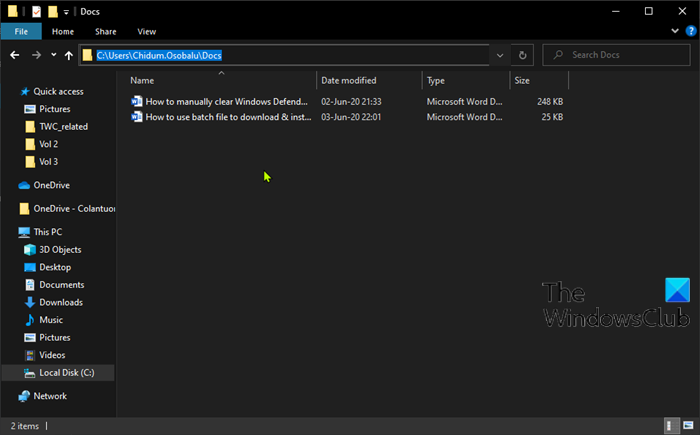700x435 pixels.
Task: Sort files by Name column
Action: tap(142, 80)
